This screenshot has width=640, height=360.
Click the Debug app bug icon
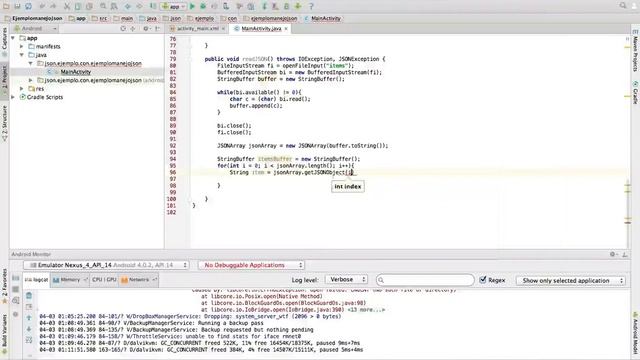(203, 6)
